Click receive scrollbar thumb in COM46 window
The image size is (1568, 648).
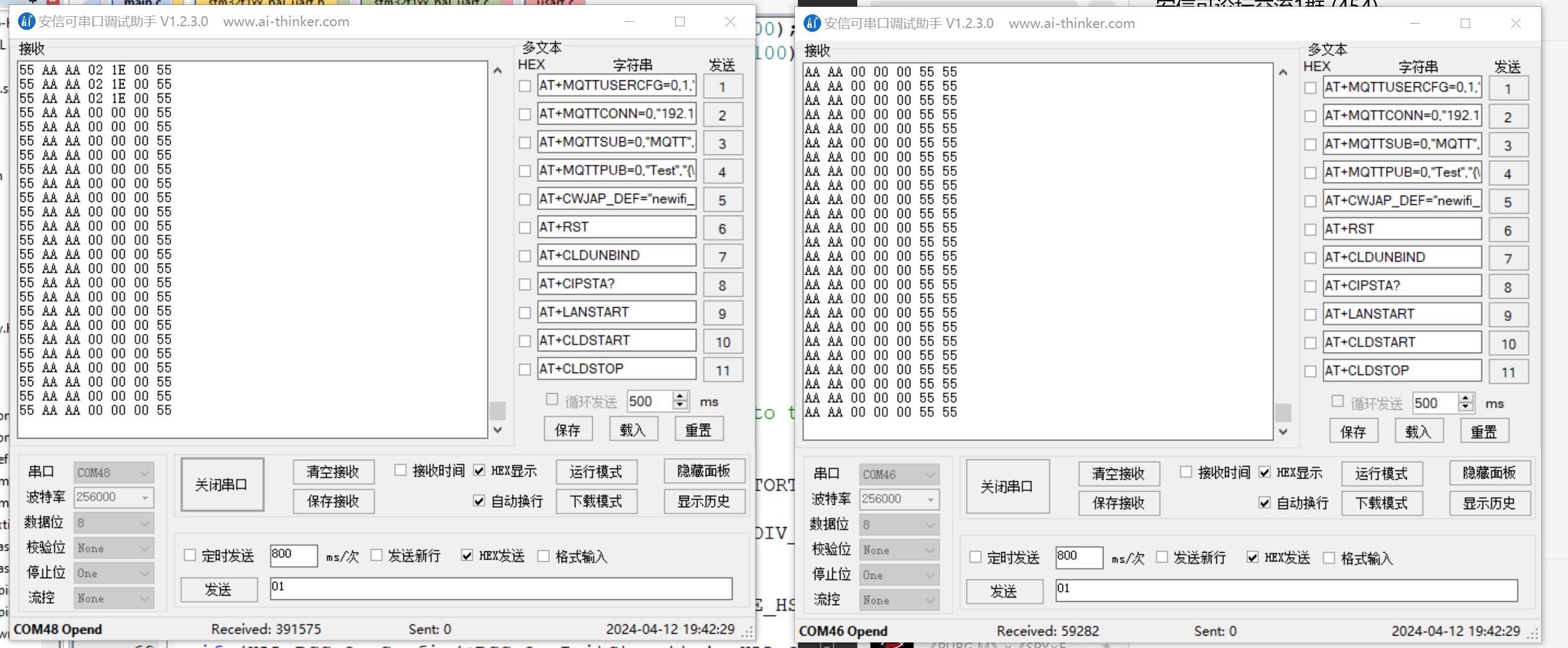pos(1283,412)
